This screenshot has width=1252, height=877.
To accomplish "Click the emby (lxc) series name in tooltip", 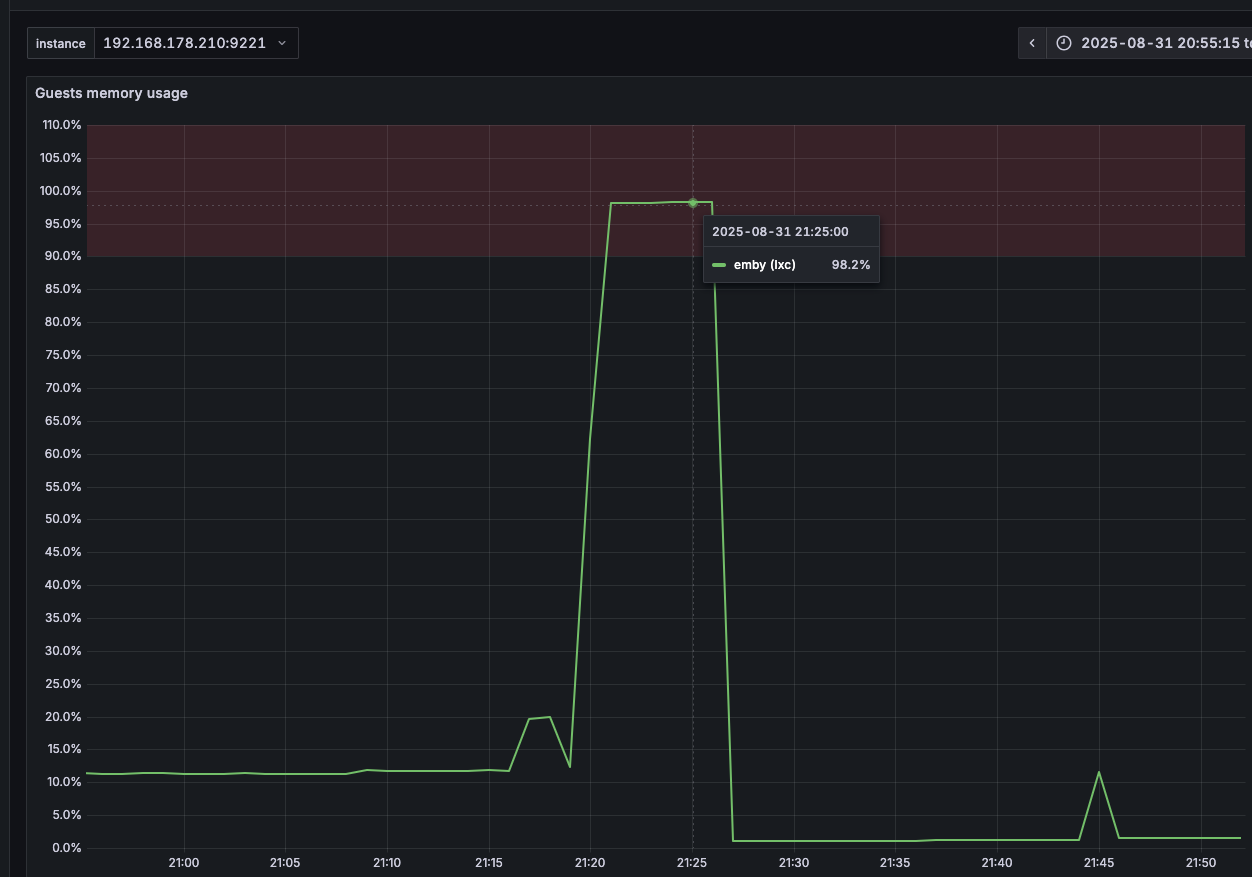I will point(764,265).
